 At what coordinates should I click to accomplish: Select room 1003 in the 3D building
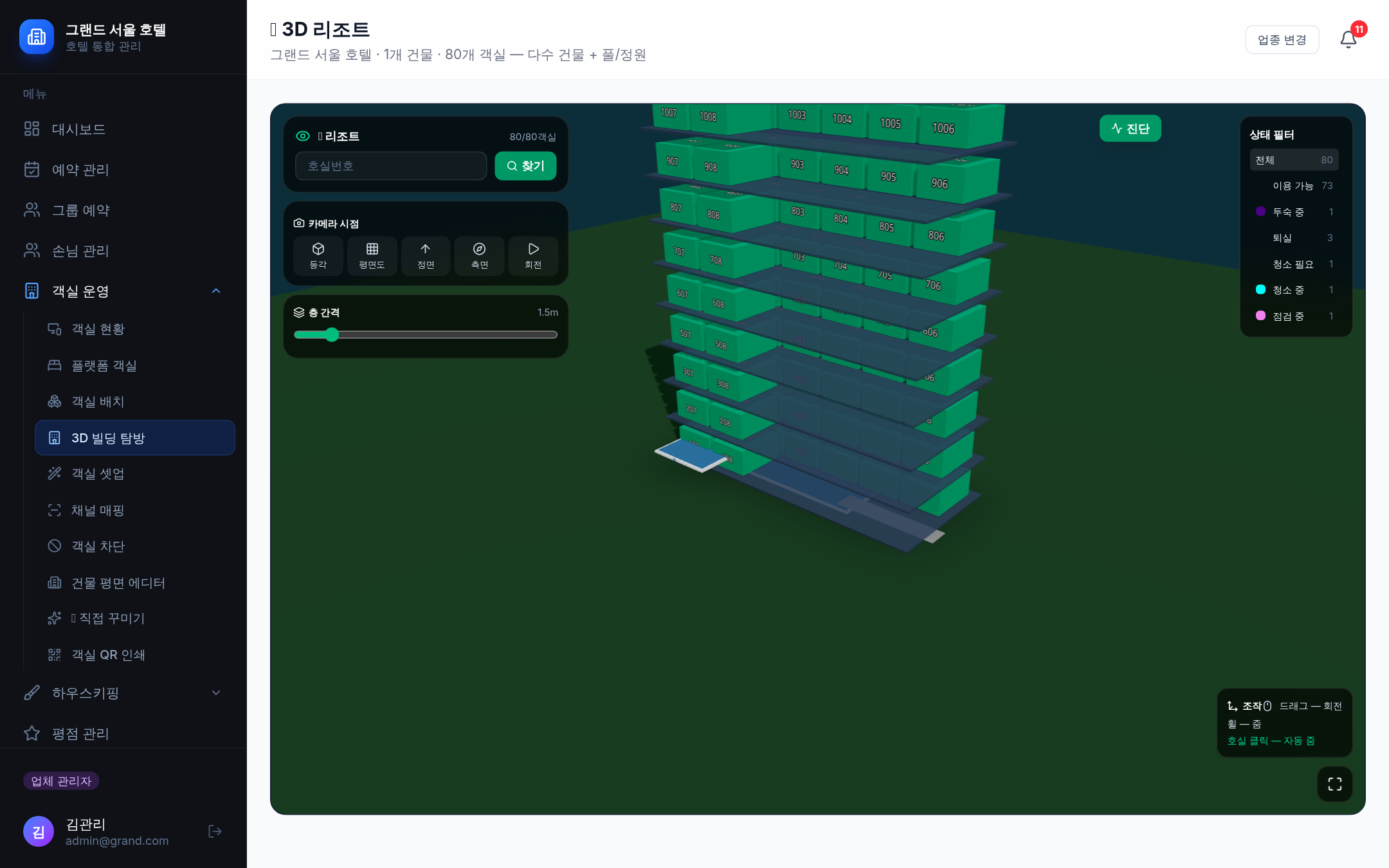[797, 114]
